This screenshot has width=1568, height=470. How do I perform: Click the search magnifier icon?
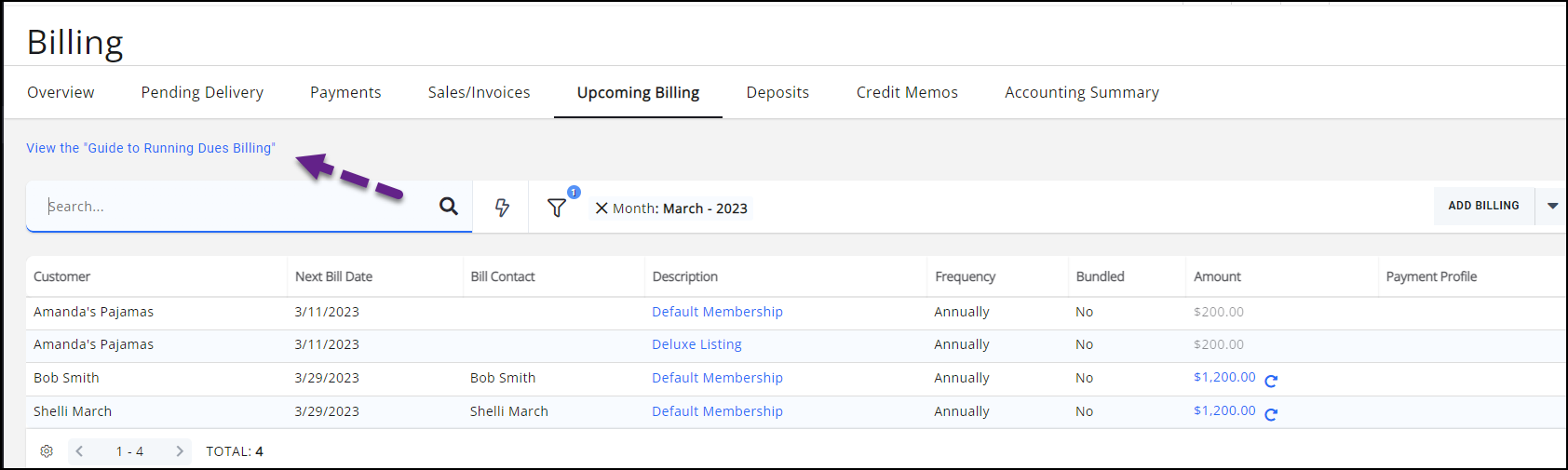pyautogui.click(x=448, y=207)
